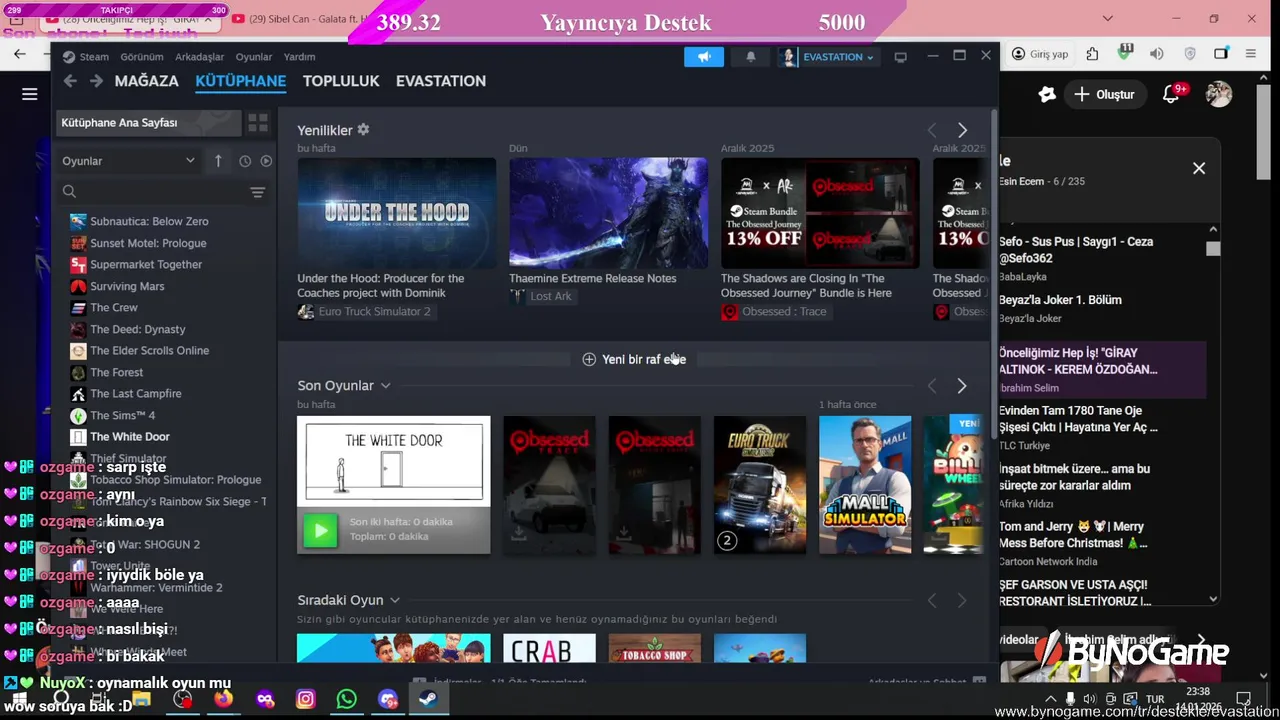Open Steam notifications bell
This screenshot has width=1280, height=720.
tap(750, 57)
